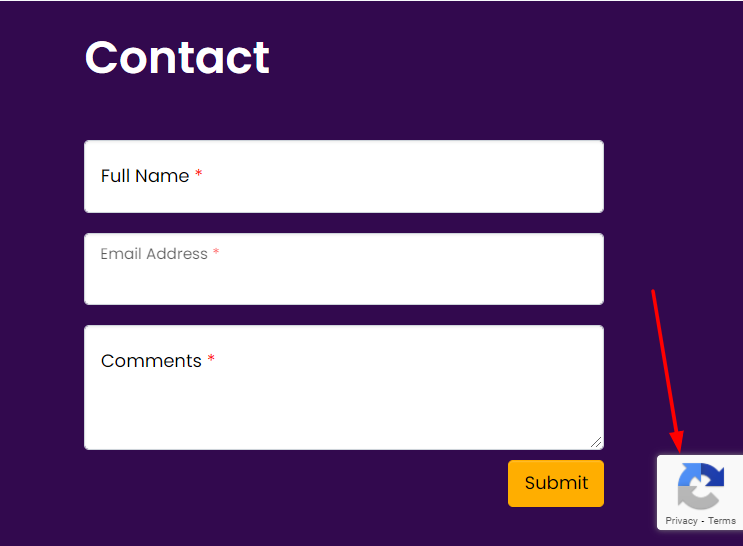
Task: Click the Comments label text
Action: tap(151, 361)
